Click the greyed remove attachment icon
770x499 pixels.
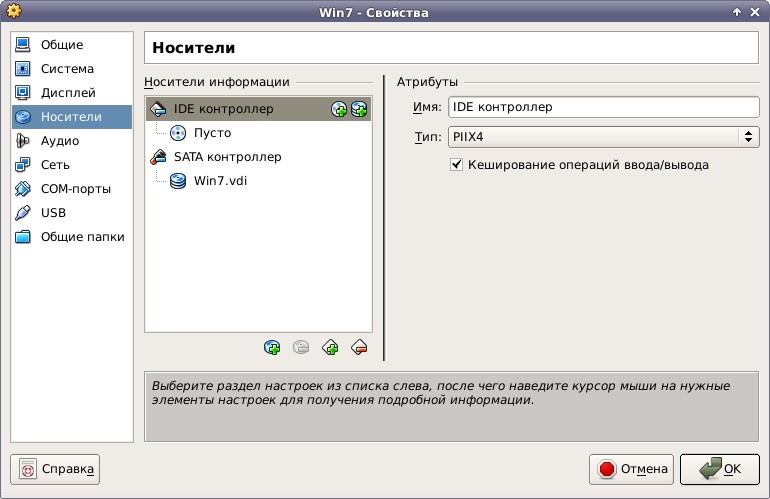301,348
